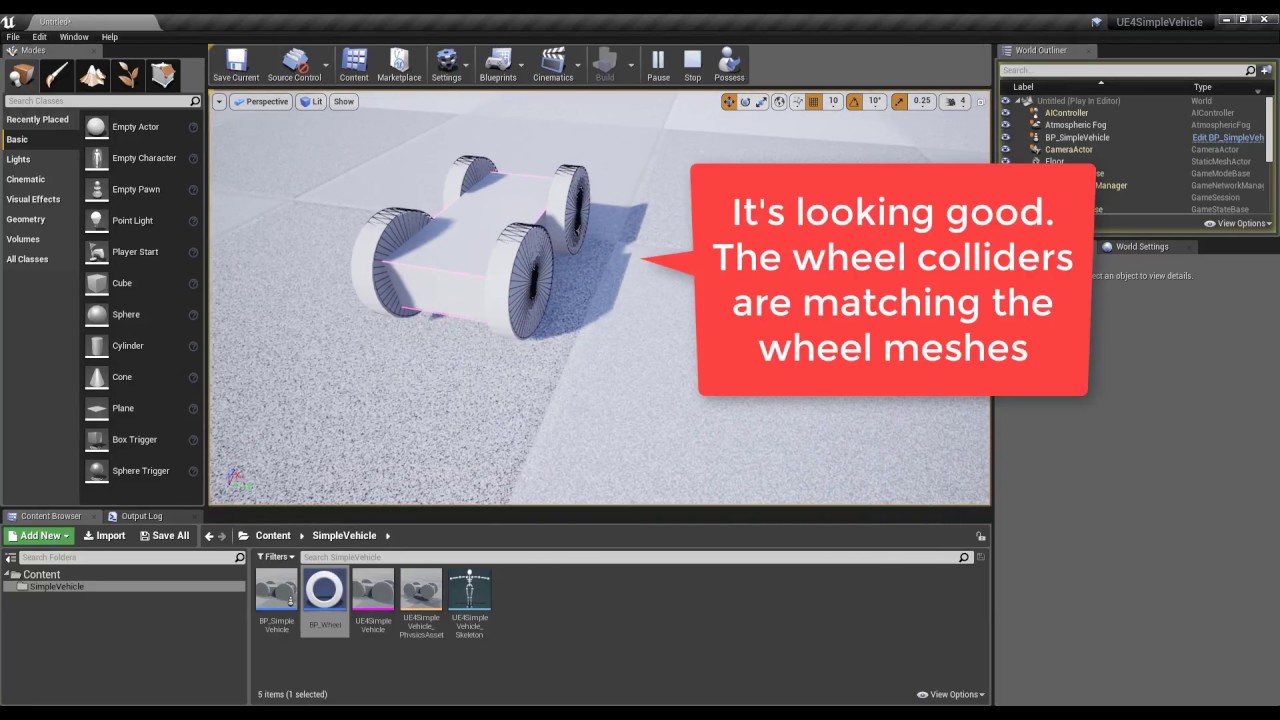
Task: Open Content Browser View Options
Action: point(951,694)
